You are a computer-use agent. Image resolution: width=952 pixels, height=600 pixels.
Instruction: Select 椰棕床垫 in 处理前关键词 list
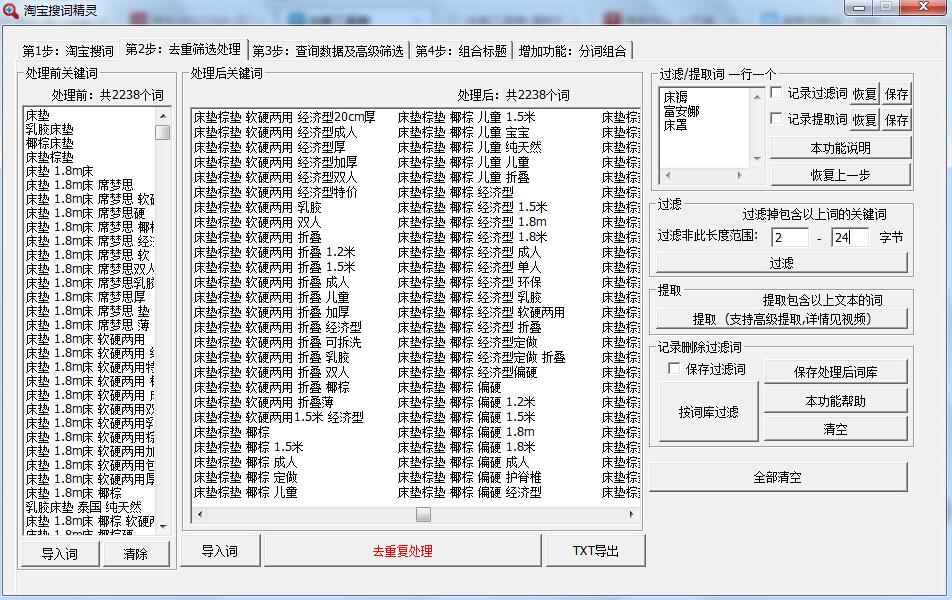tap(50, 143)
